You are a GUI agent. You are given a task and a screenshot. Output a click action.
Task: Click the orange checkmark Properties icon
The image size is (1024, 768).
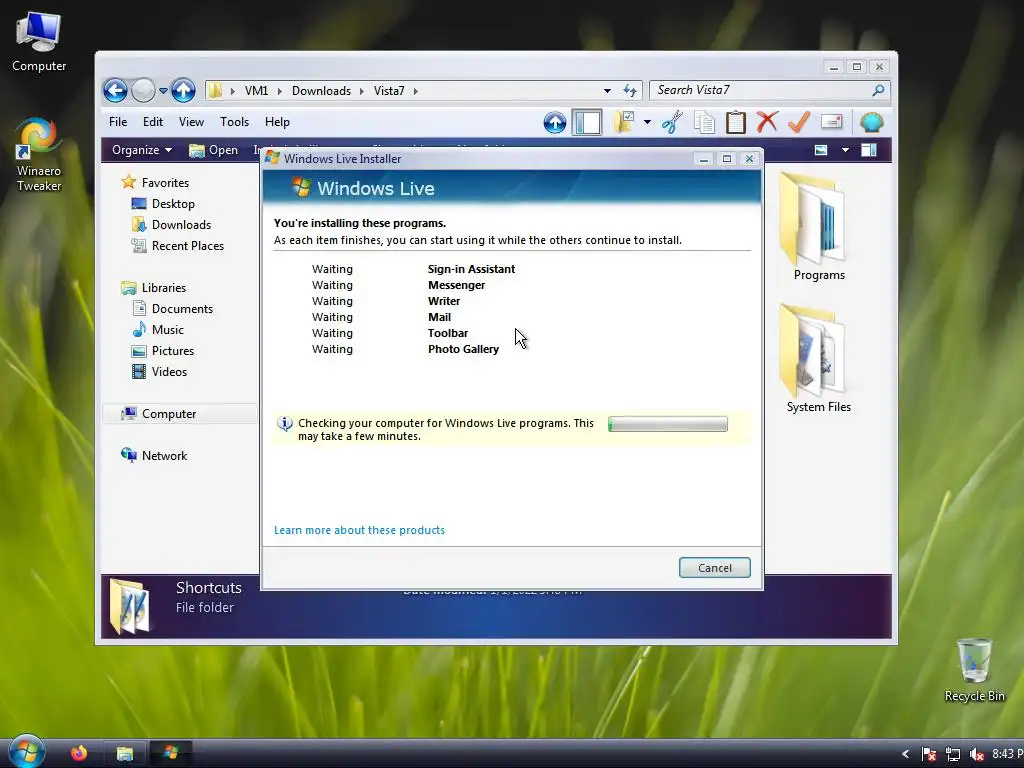[x=799, y=122]
